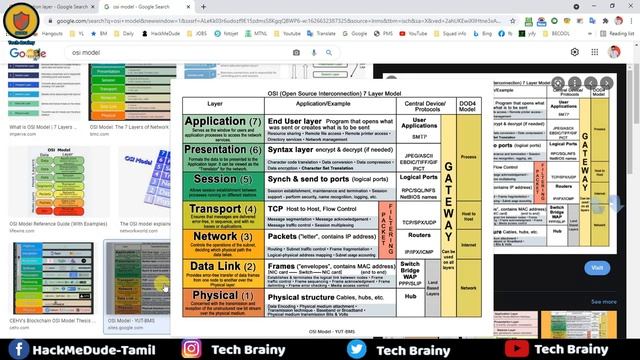
Task: Click the 'See more' link in preview
Action: [604, 302]
